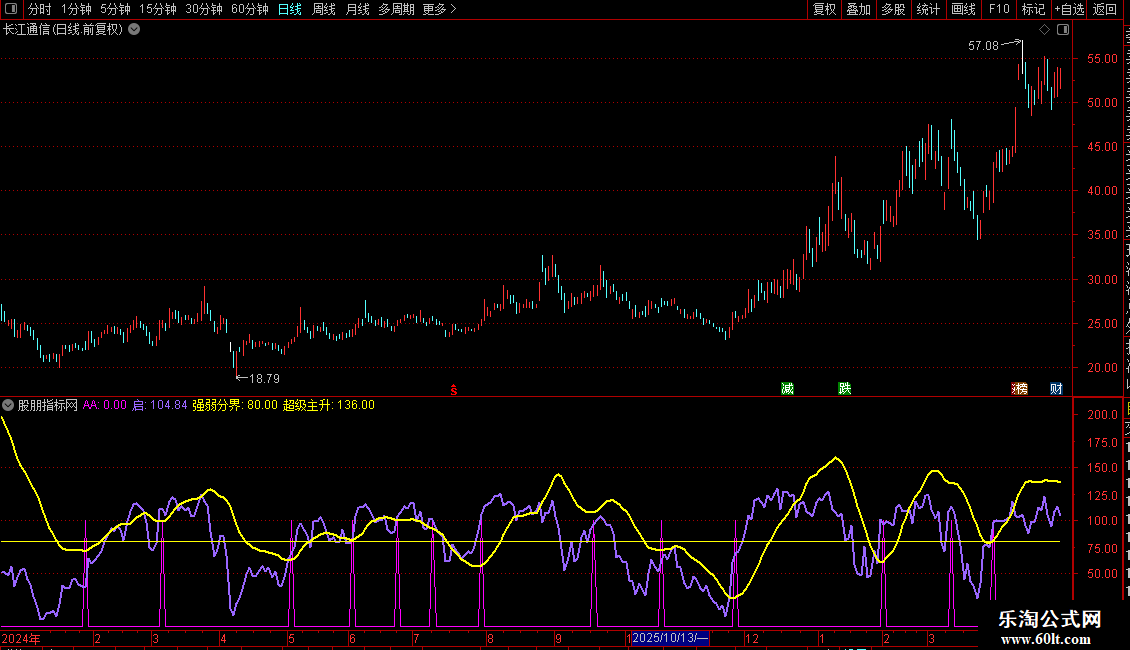This screenshot has width=1130, height=650.
Task: Select the 5分钟 period
Action: pyautogui.click(x=115, y=9)
